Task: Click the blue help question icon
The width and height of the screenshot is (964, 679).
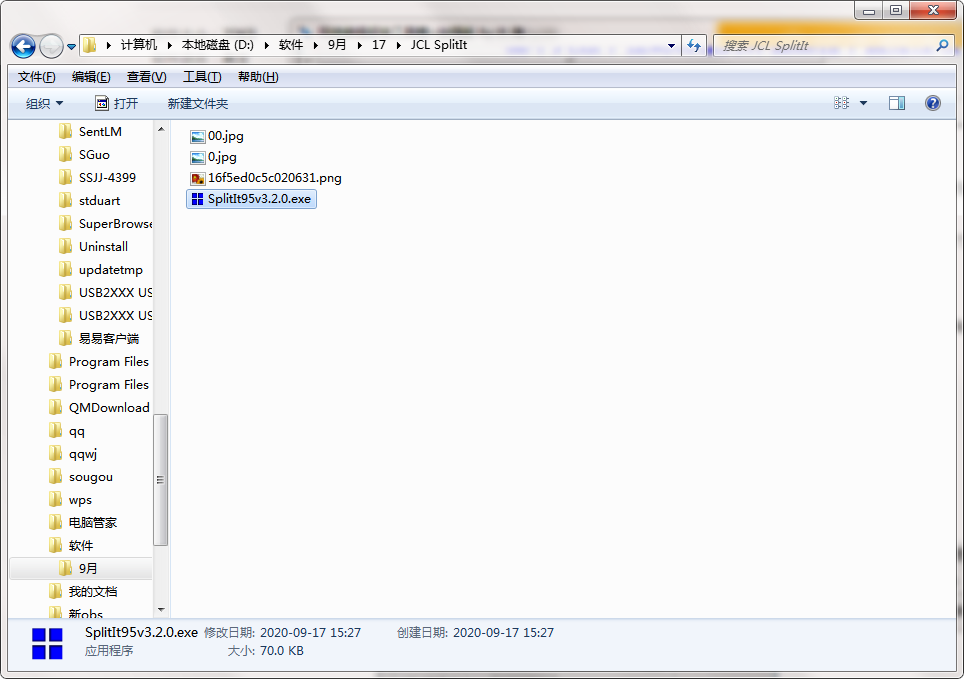Action: [933, 103]
